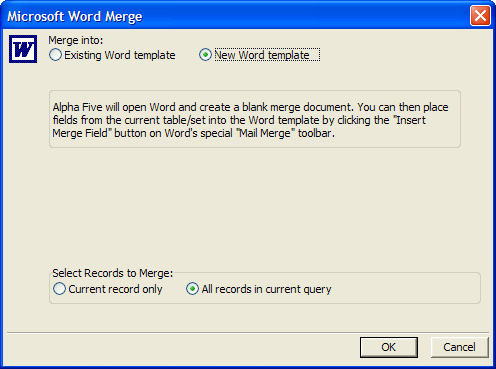Click the Microsoft Word W icon
Image resolution: width=496 pixels, height=369 pixels.
click(x=23, y=49)
